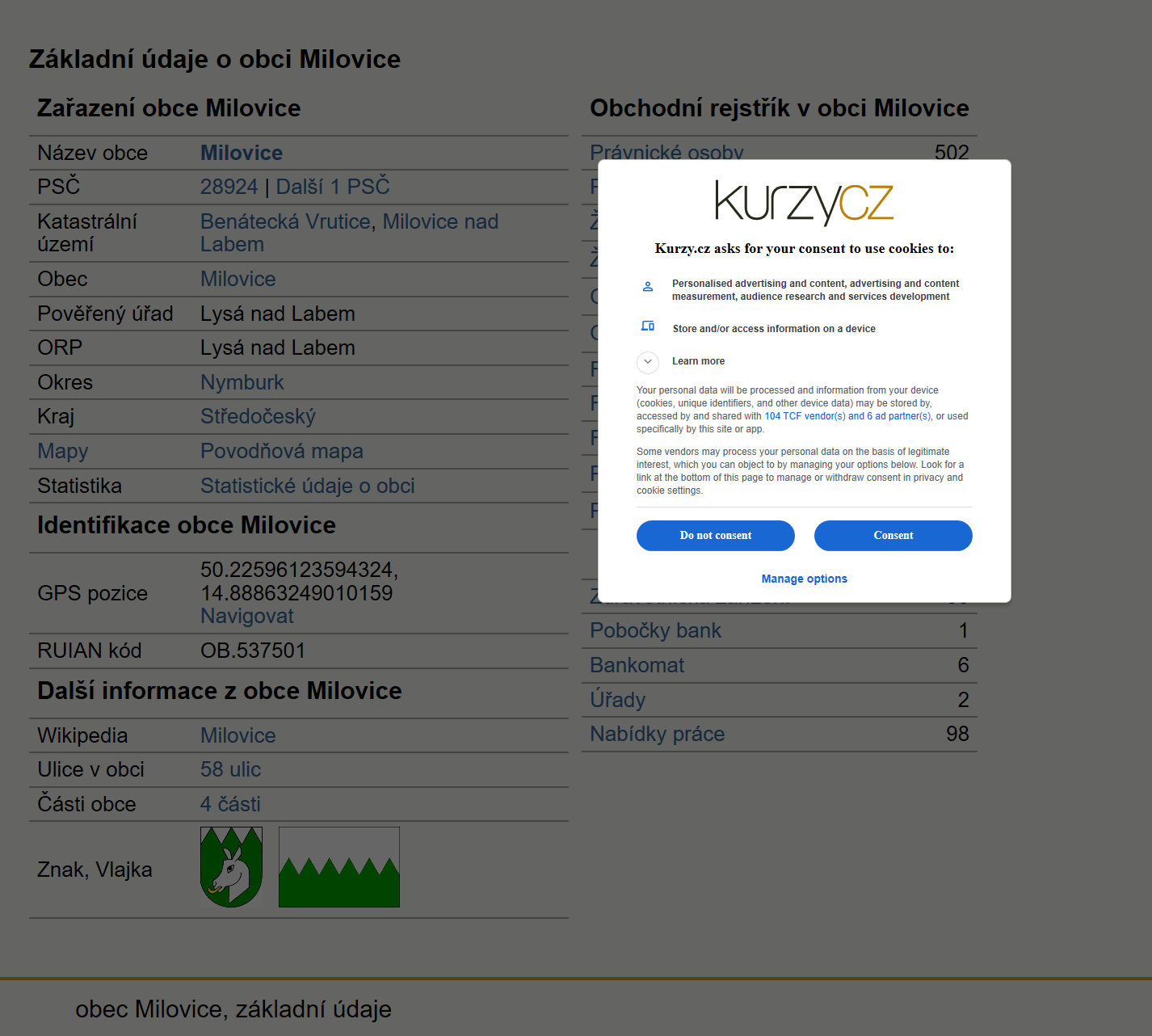
Task: Click the Obchodní rejstřík v obci Milovice heading
Action: tap(780, 108)
